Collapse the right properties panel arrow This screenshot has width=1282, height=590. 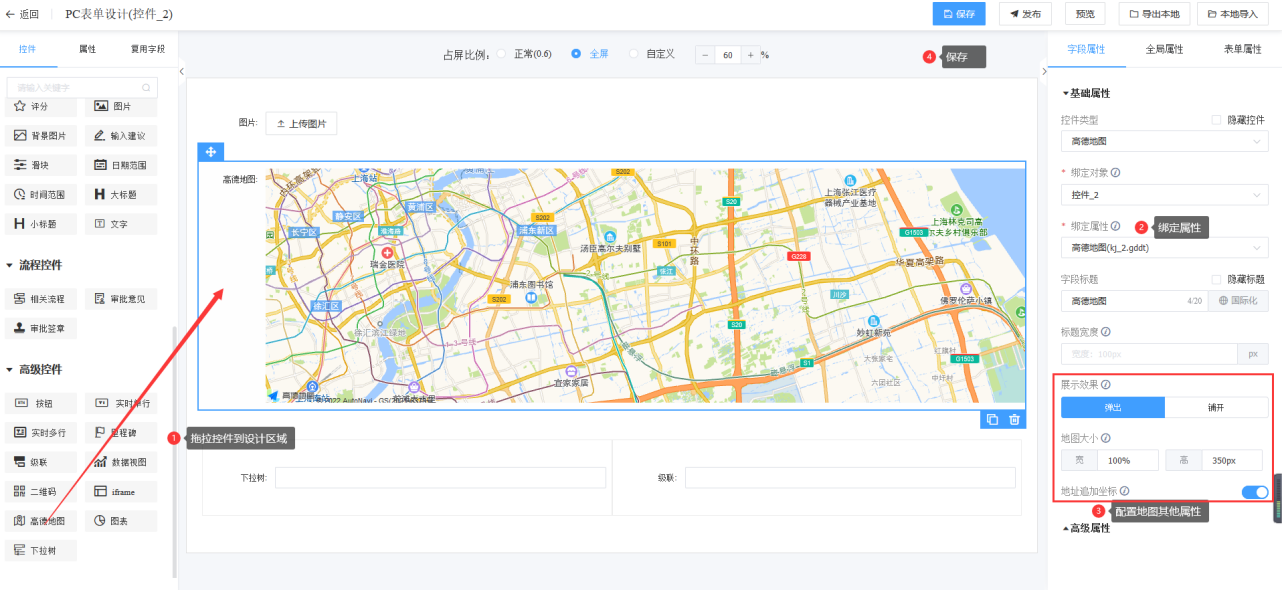point(1044,71)
